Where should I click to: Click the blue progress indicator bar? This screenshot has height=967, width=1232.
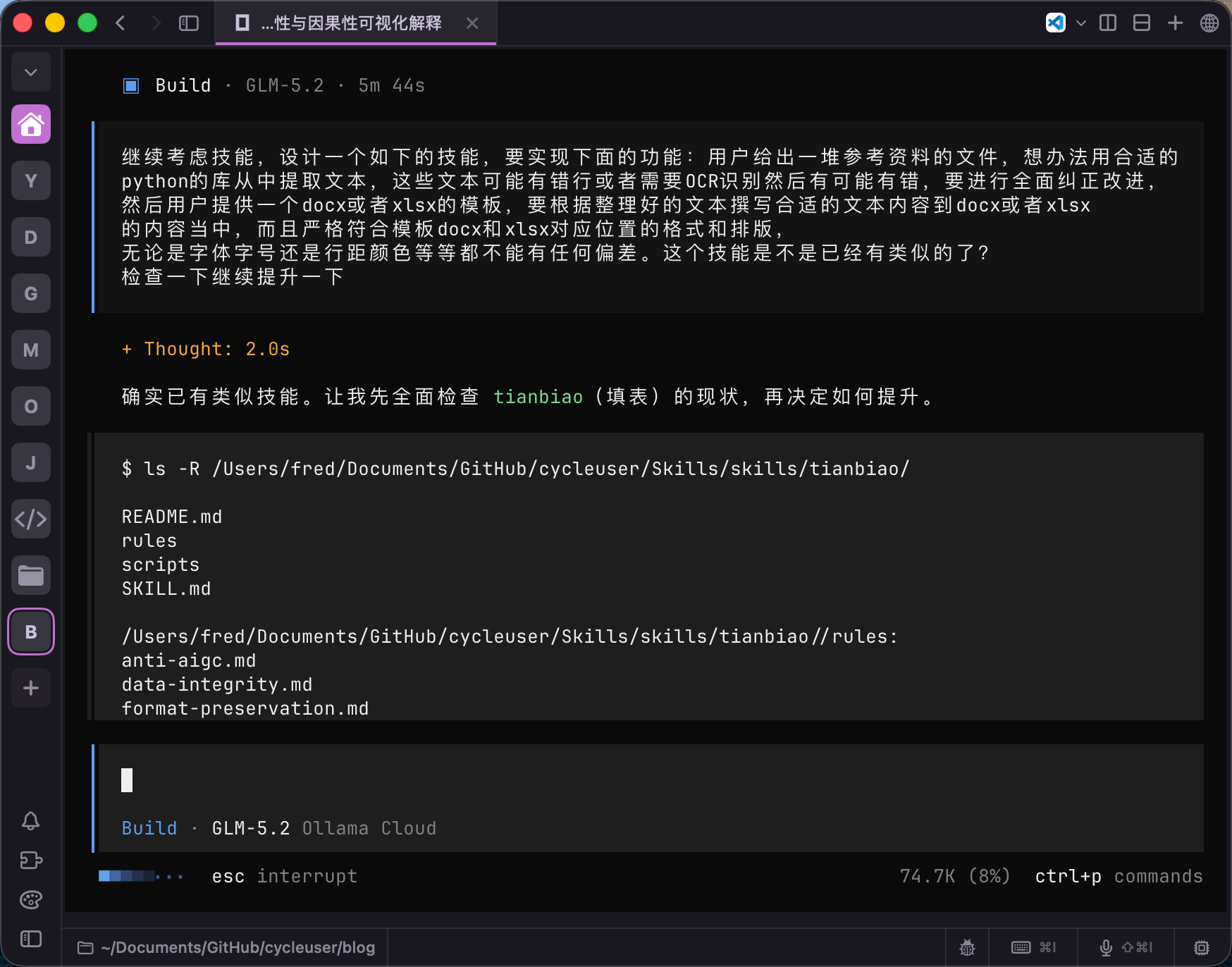pyautogui.click(x=141, y=876)
